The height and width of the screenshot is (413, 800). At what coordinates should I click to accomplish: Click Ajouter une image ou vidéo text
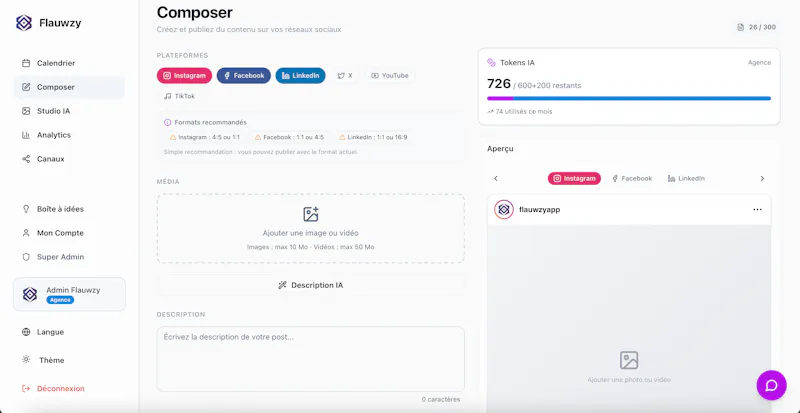pos(311,233)
